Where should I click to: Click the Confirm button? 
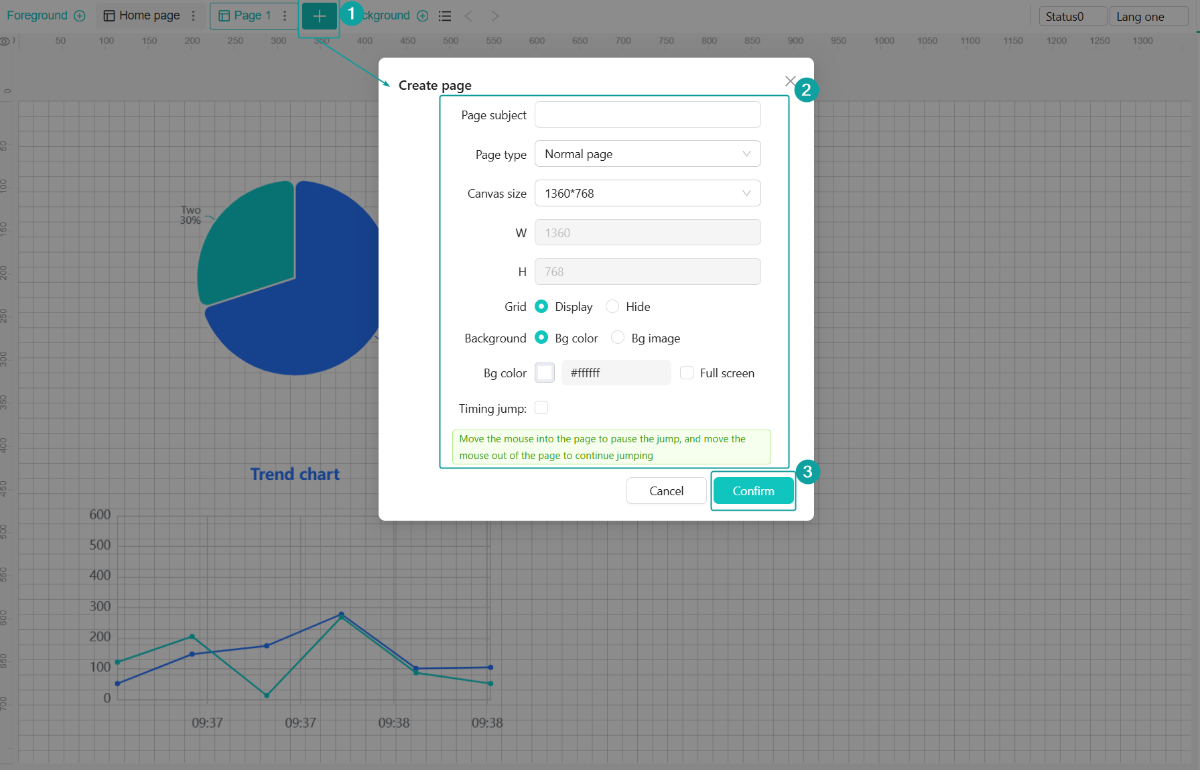coord(753,491)
